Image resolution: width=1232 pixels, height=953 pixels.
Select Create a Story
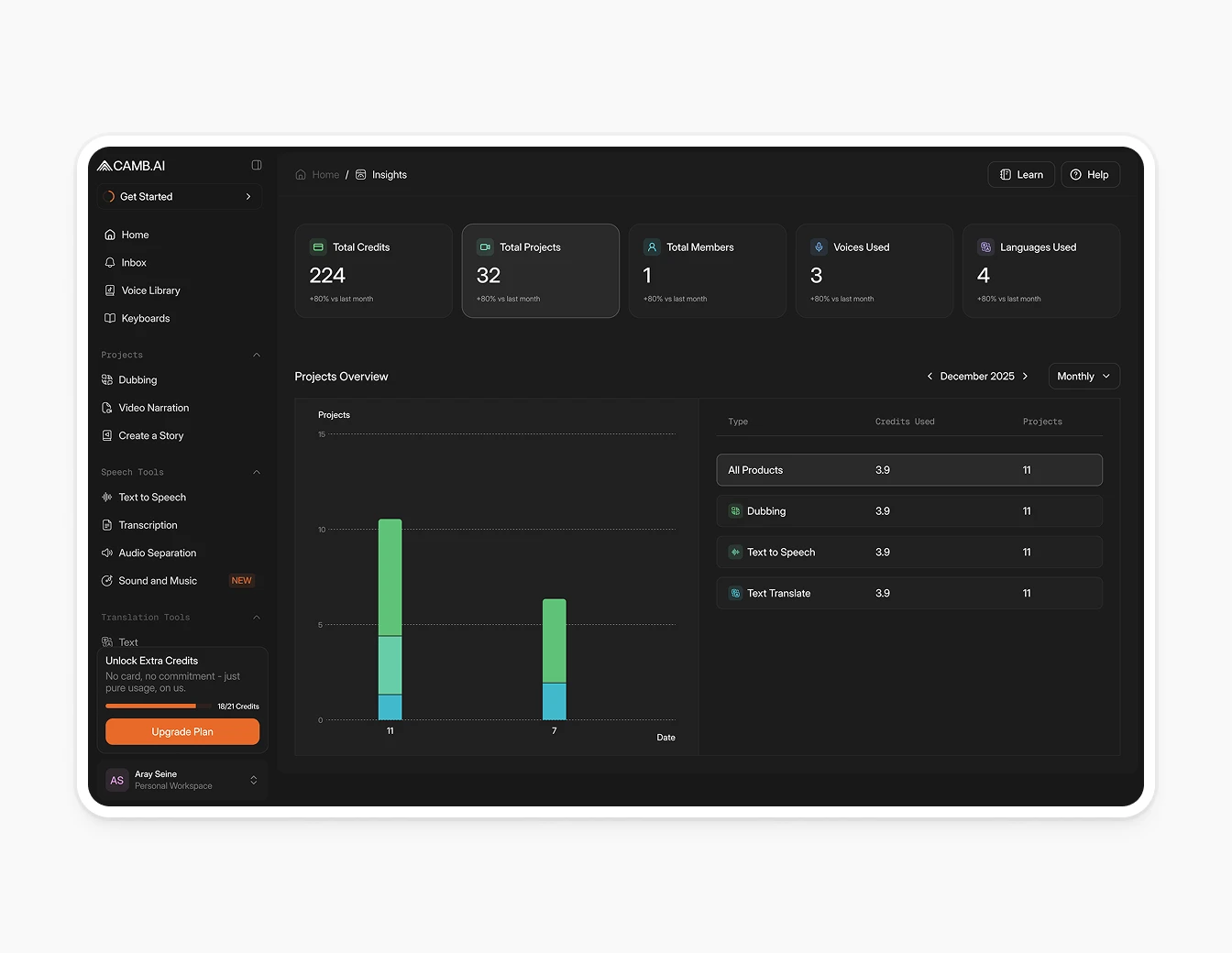[150, 435]
